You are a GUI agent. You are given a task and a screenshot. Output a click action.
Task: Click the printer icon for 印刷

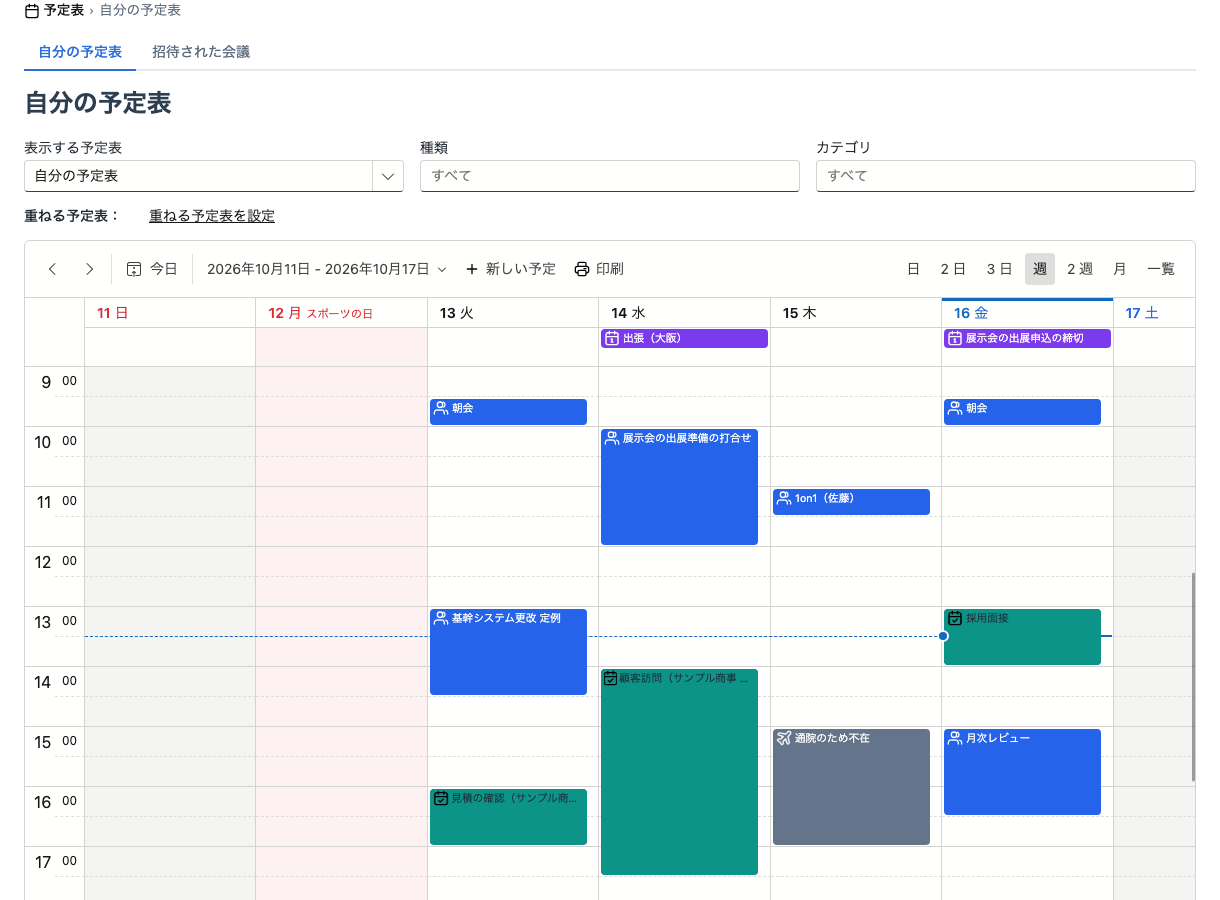(582, 269)
